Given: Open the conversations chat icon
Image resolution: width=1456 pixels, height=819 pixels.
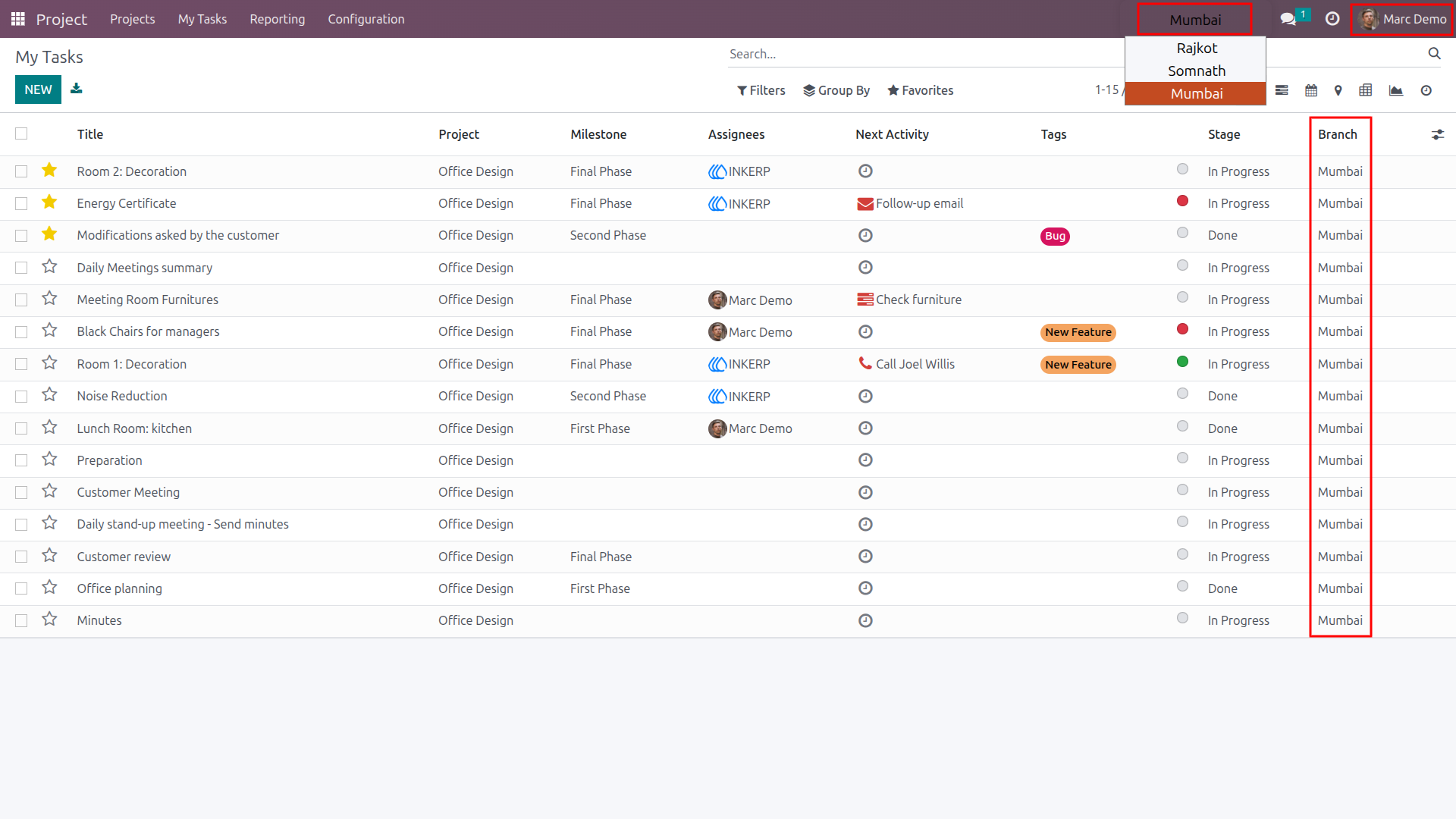Looking at the screenshot, I should pos(1288,19).
